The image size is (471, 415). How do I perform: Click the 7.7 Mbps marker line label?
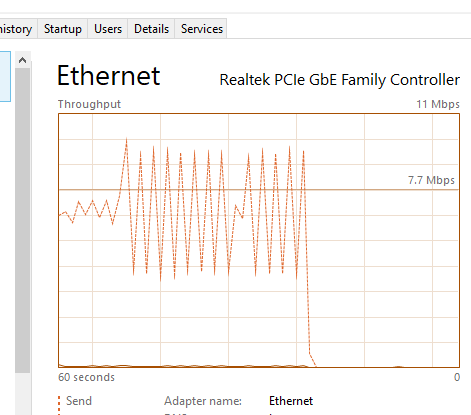pyautogui.click(x=431, y=180)
